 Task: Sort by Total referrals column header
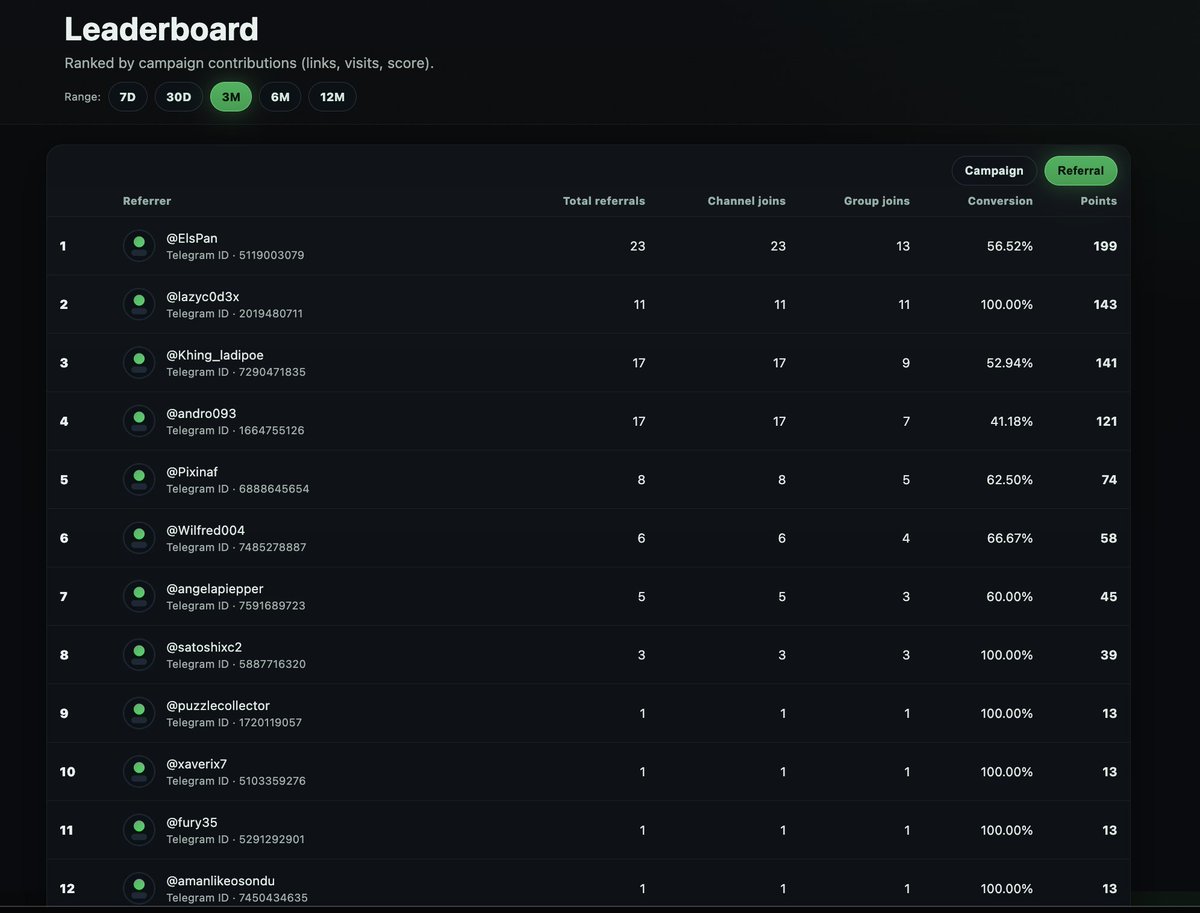click(x=604, y=201)
